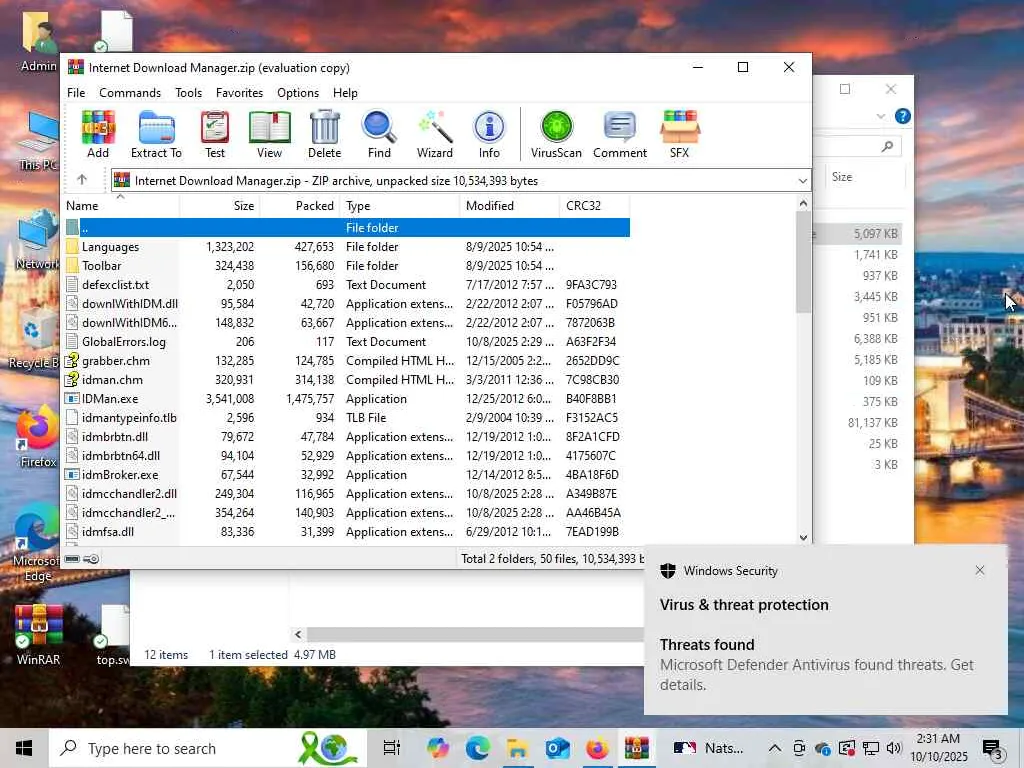Click the volume speaker tray icon

(x=894, y=748)
